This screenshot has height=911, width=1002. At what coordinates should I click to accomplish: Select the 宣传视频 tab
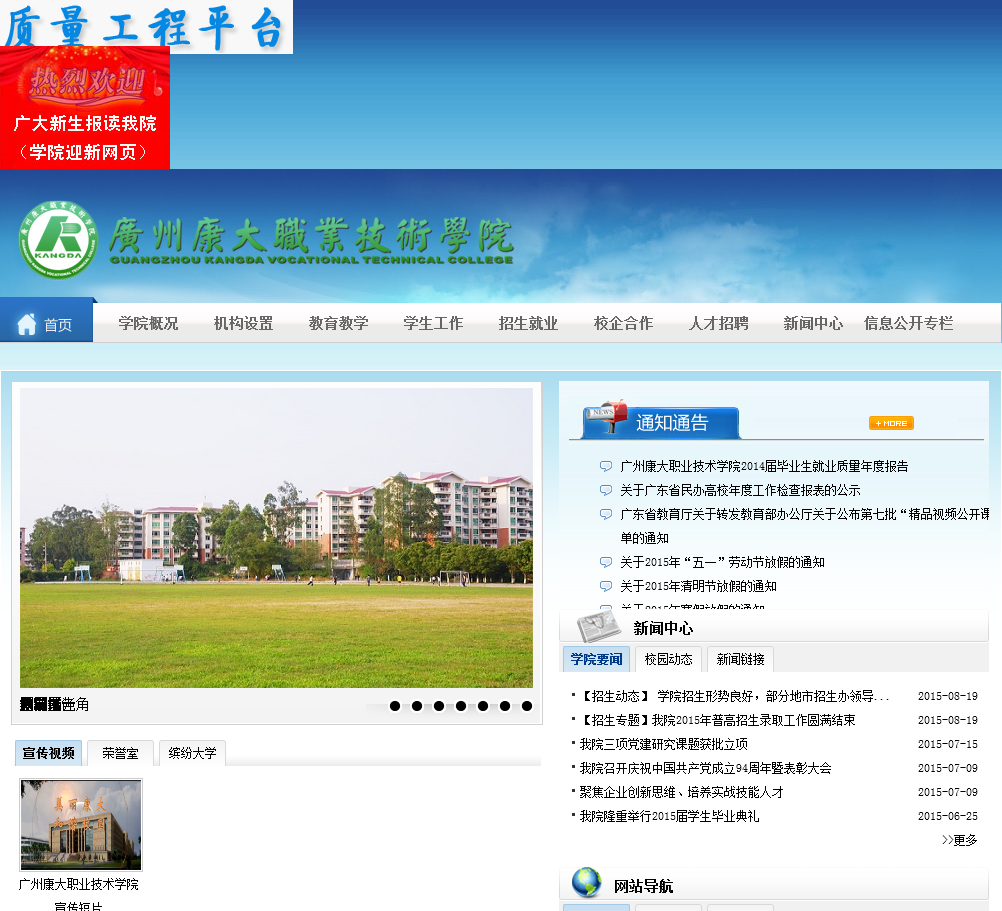[49, 753]
